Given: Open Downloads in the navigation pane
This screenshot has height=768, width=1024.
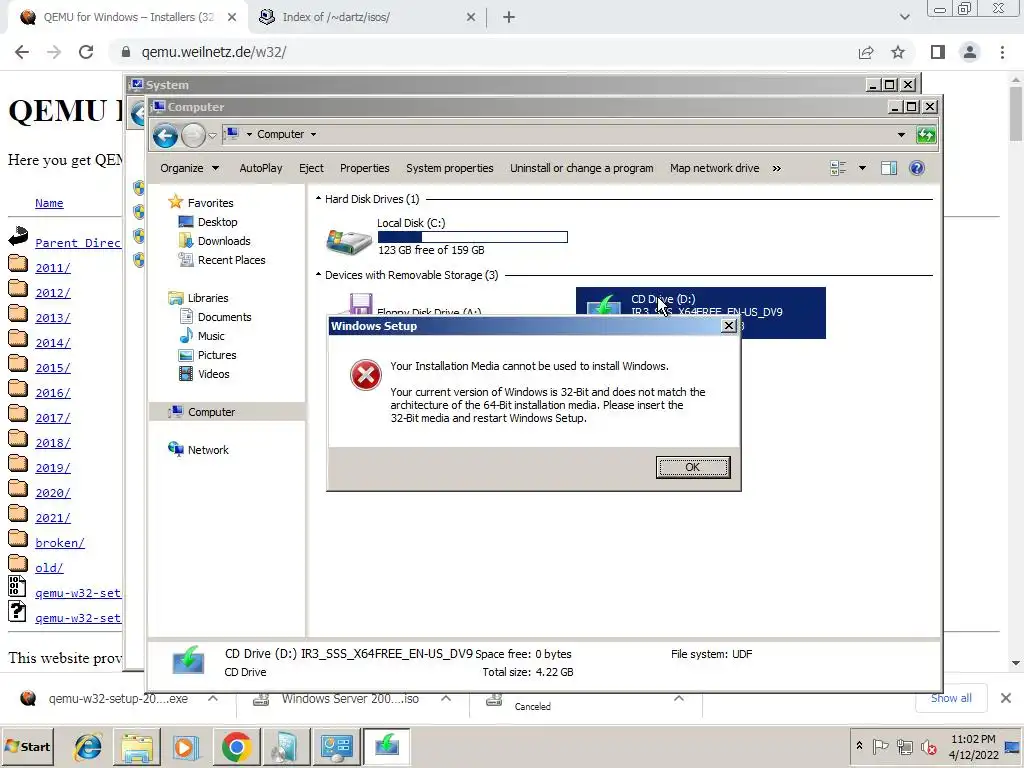Looking at the screenshot, I should click(224, 241).
